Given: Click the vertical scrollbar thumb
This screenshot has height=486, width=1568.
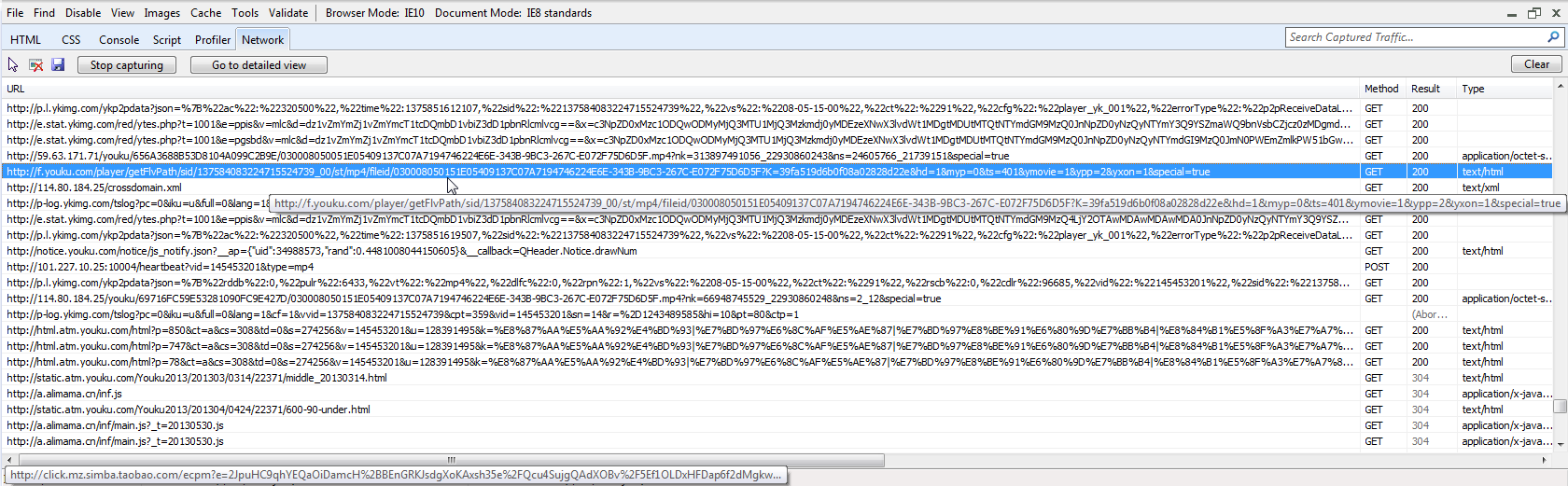Looking at the screenshot, I should (1560, 406).
